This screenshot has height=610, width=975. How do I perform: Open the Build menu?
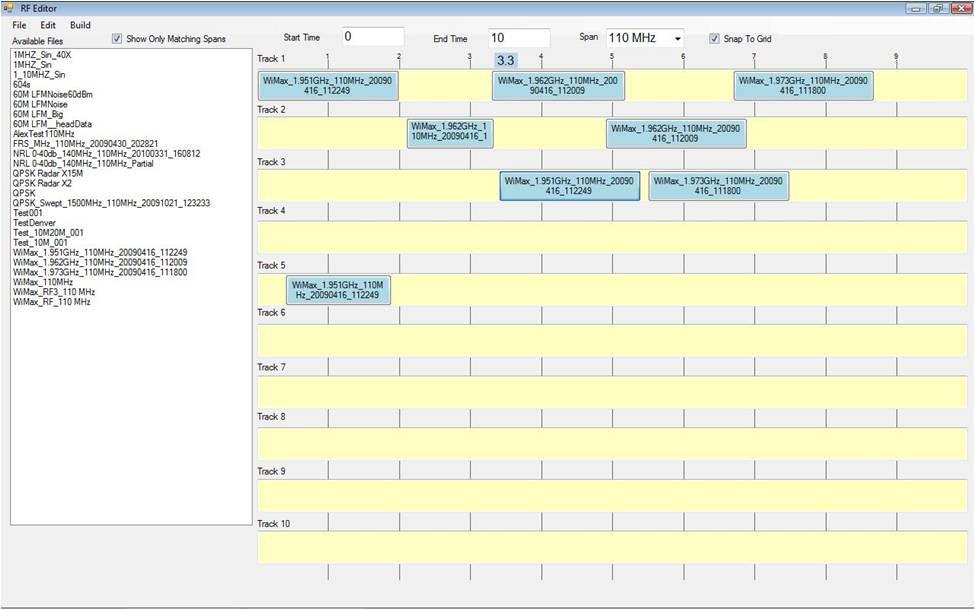pyautogui.click(x=80, y=25)
